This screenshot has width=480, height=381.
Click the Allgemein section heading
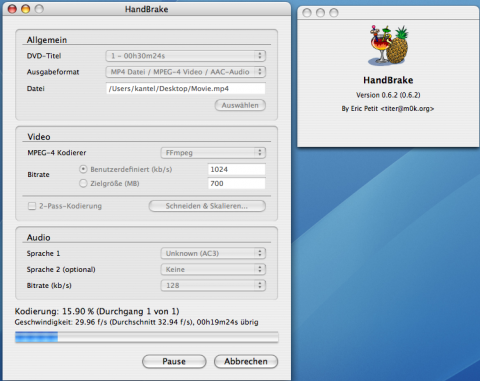(47, 40)
